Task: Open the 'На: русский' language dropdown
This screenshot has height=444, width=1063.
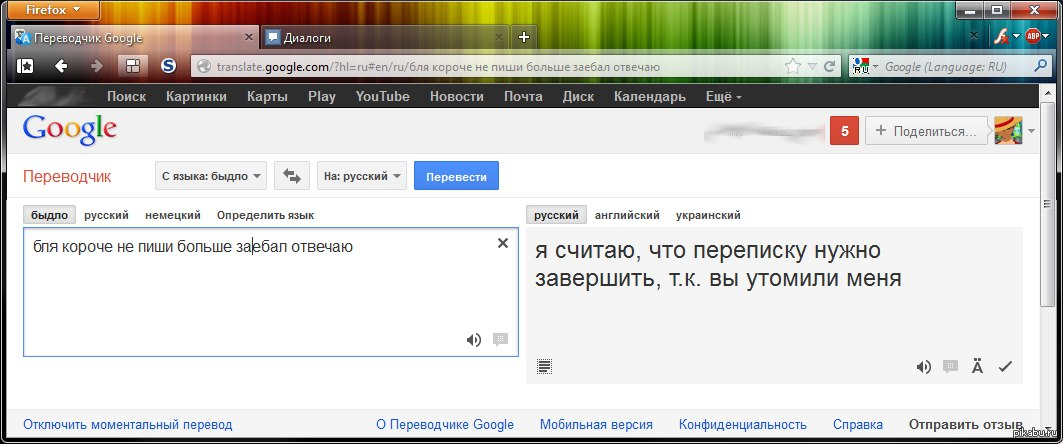Action: [x=361, y=176]
